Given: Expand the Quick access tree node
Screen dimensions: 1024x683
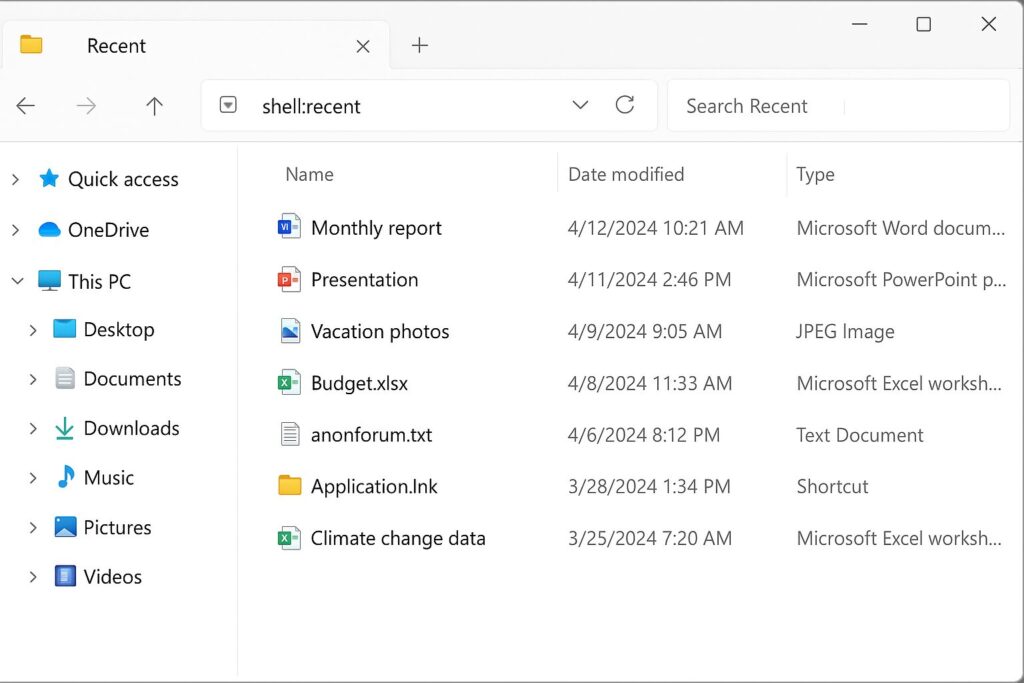Looking at the screenshot, I should click(15, 179).
